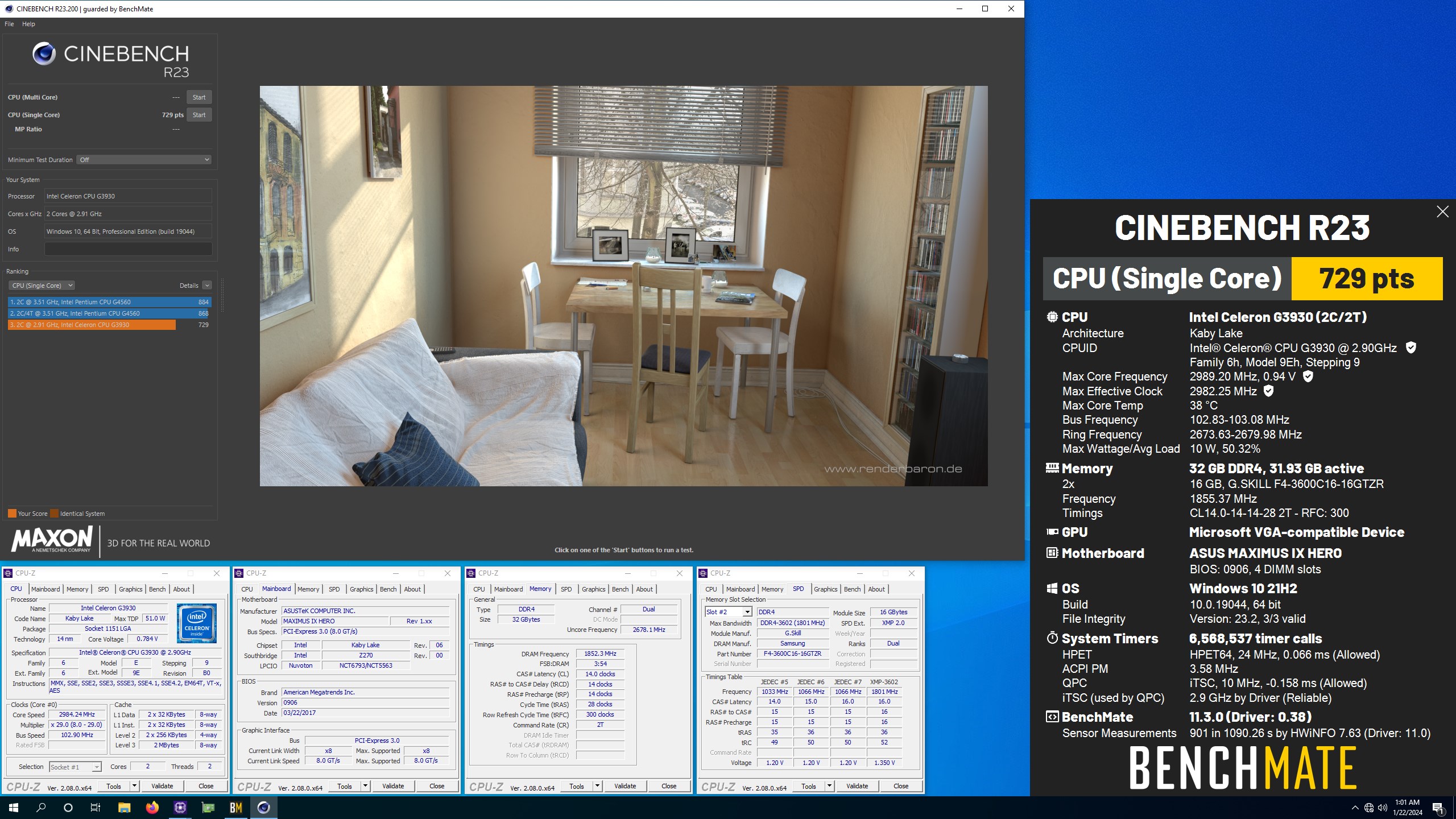This screenshot has width=1456, height=819.
Task: Click XMP-3602 column header
Action: 884,682
